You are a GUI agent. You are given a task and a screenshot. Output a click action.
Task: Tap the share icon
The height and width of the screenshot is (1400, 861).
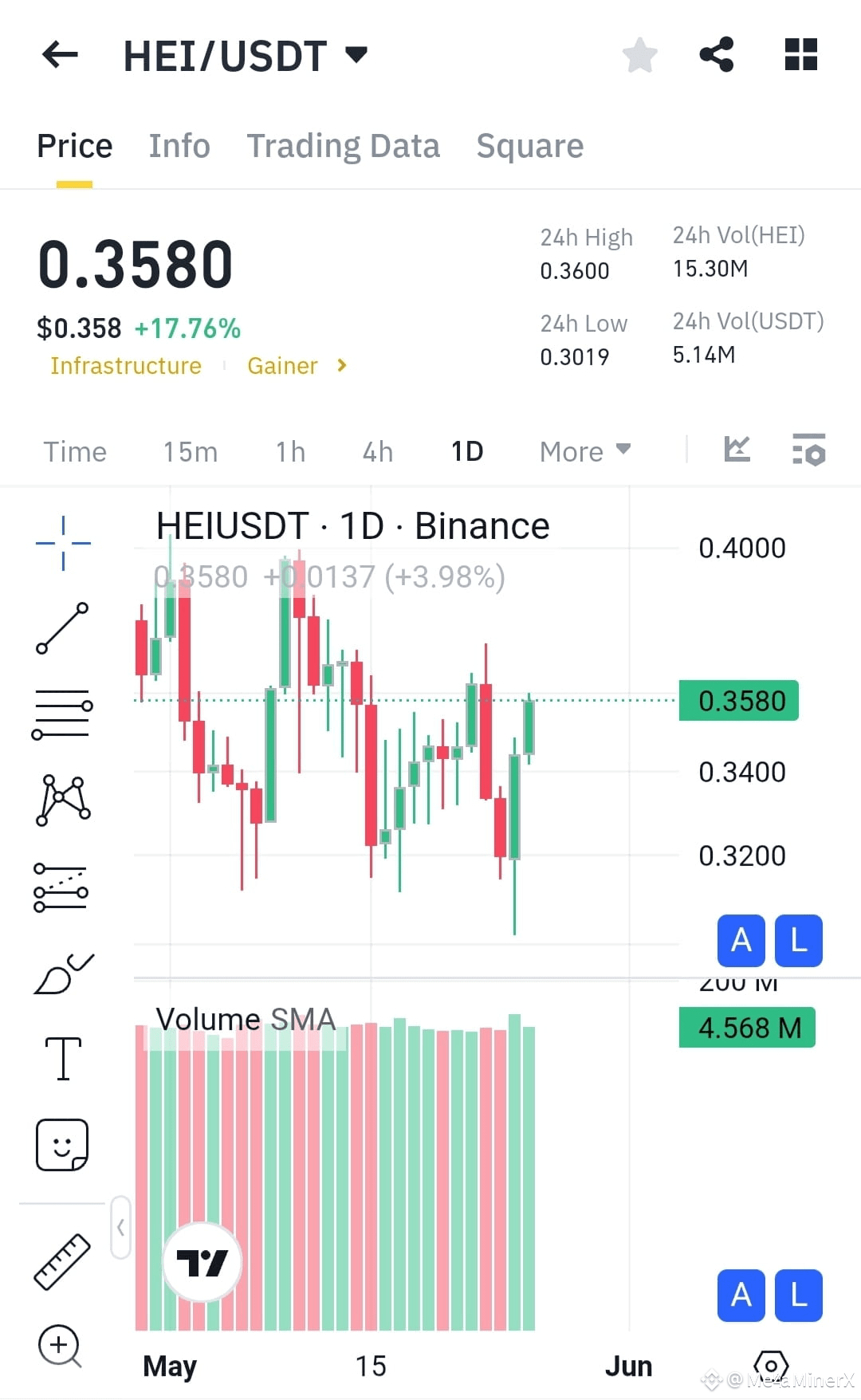pyautogui.click(x=716, y=55)
